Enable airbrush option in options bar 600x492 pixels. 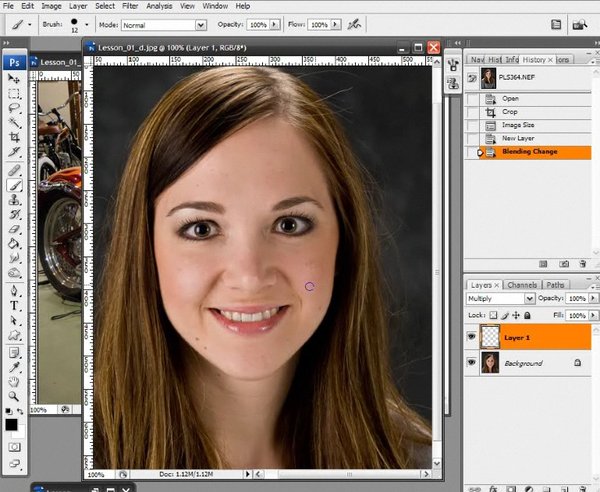click(354, 25)
